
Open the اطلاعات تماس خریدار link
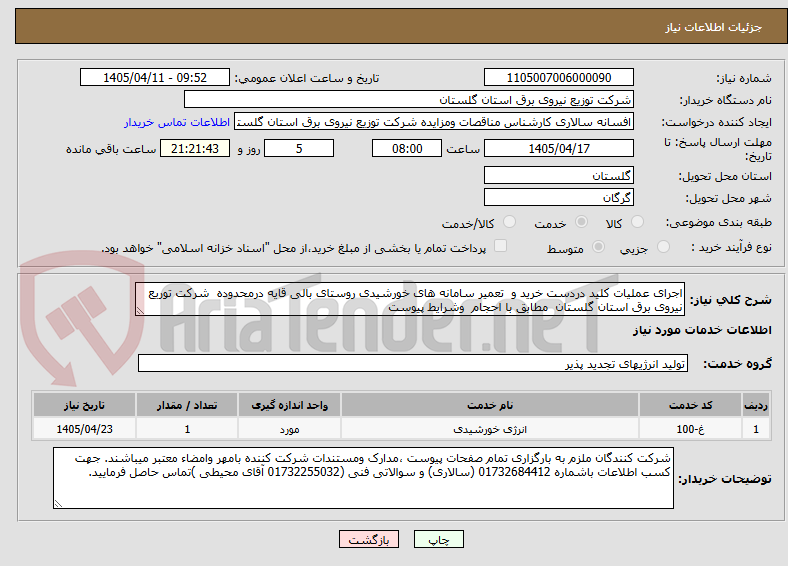click(x=177, y=122)
